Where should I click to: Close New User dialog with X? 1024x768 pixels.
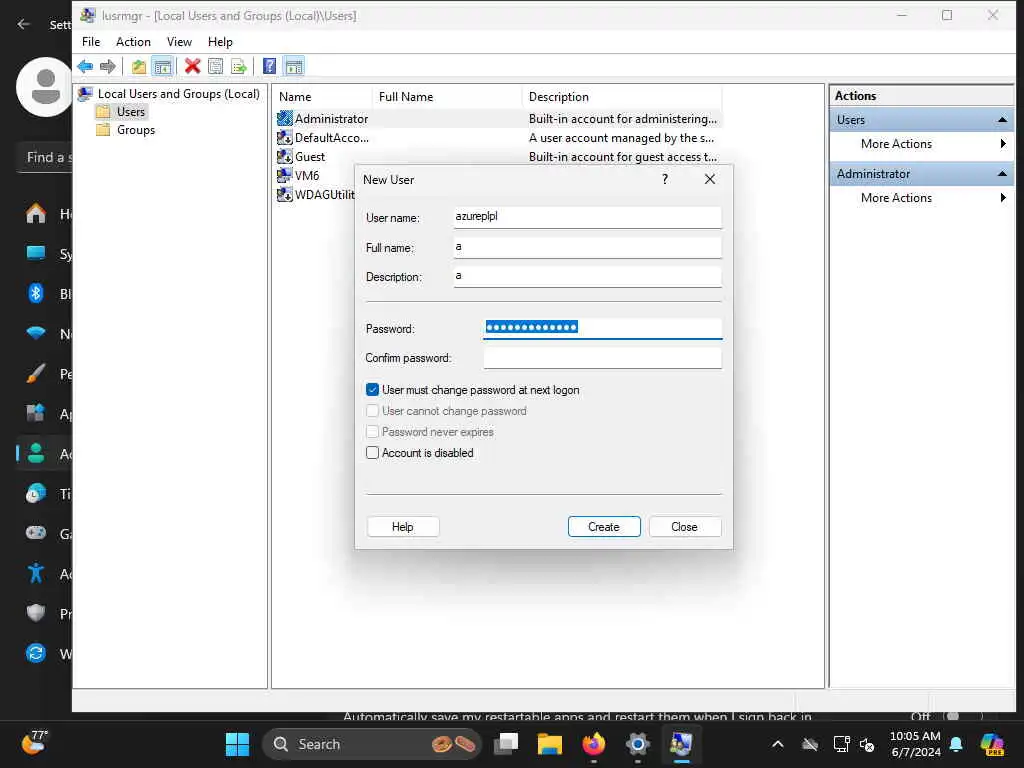click(x=710, y=179)
